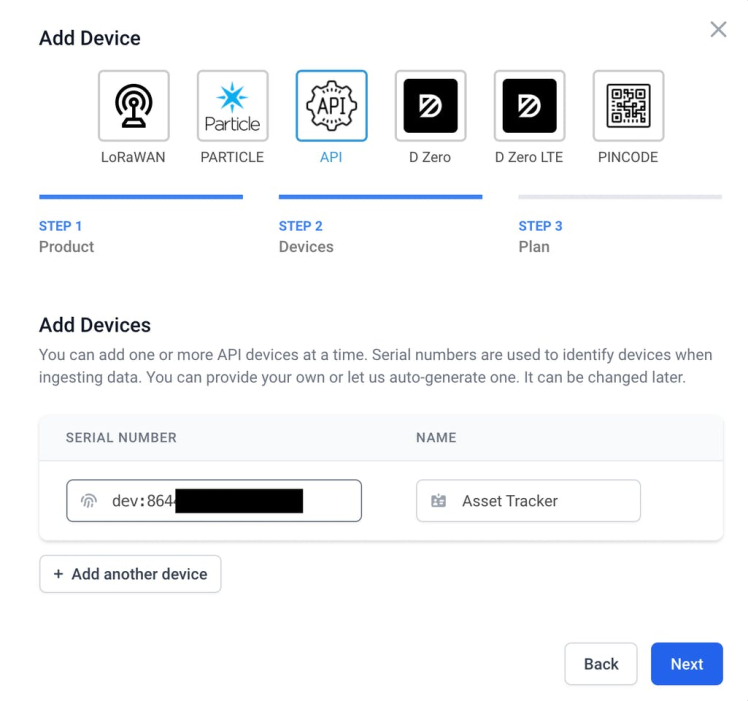This screenshot has height=701, width=748.
Task: Go Back to previous step
Action: click(601, 664)
